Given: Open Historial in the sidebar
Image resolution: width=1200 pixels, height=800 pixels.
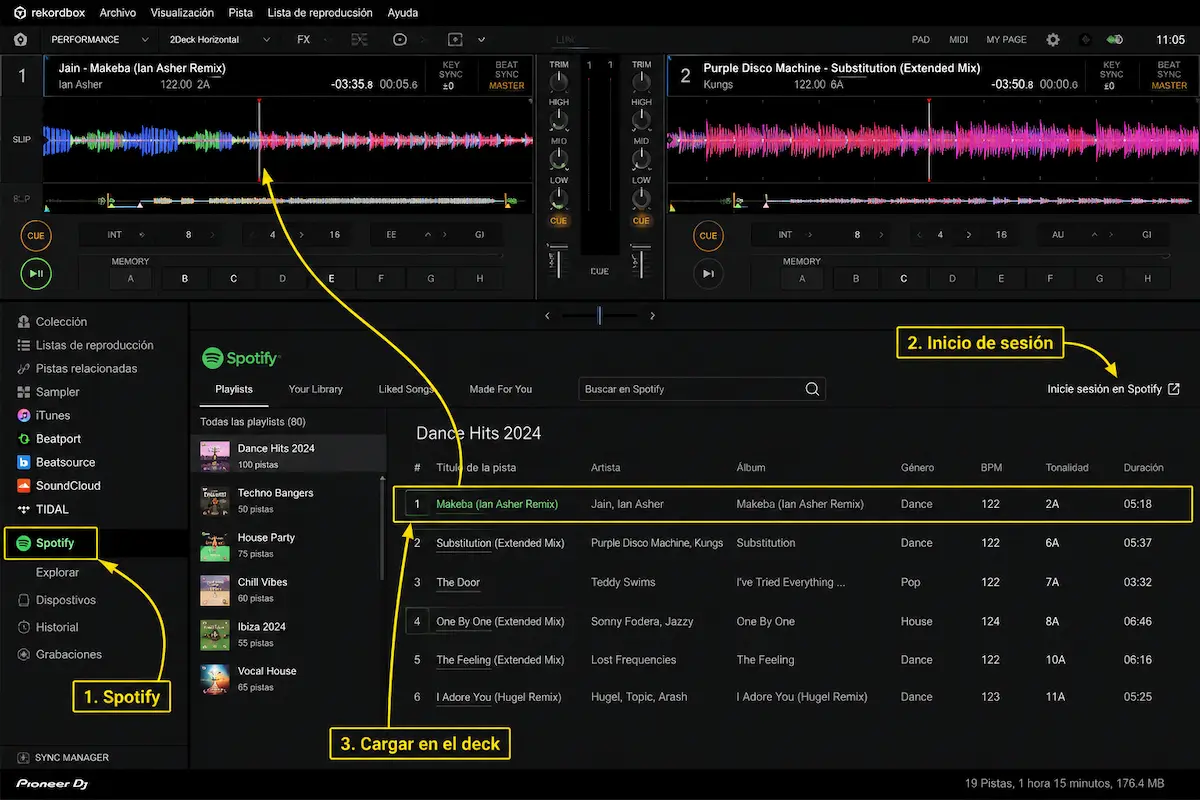Looking at the screenshot, I should coord(47,627).
